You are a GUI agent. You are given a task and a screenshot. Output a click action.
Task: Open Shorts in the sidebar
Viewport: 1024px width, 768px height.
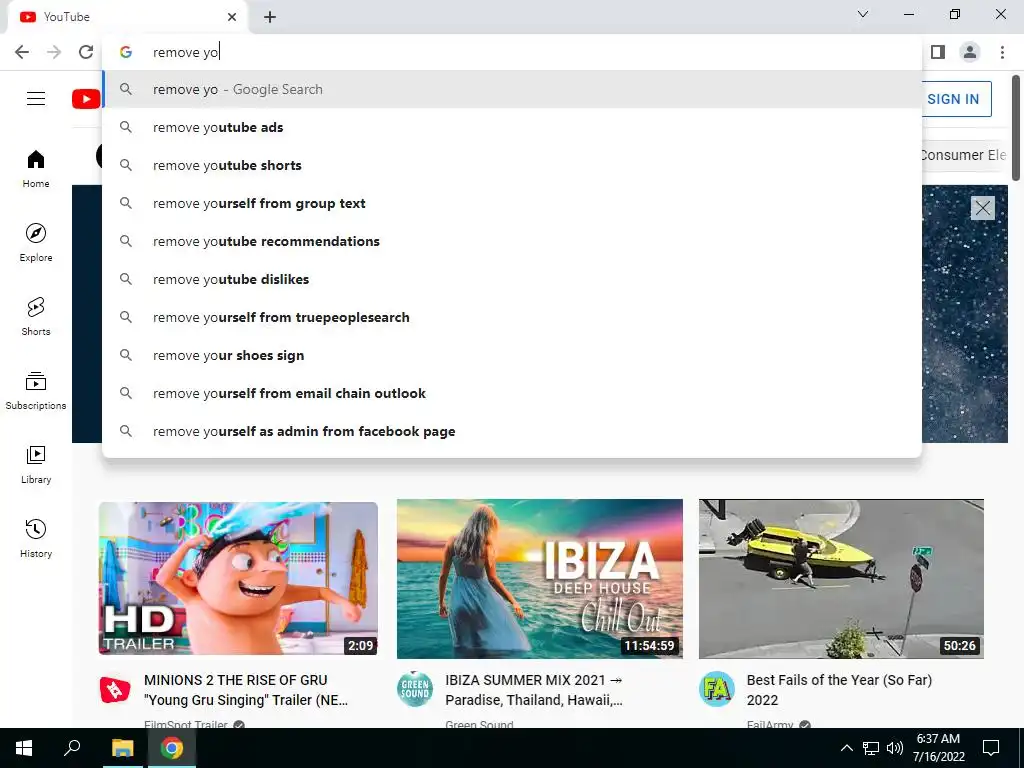(x=36, y=316)
